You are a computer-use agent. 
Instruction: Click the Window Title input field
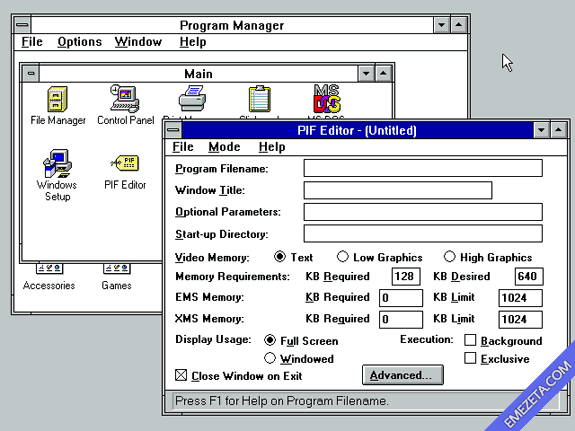[x=398, y=190]
